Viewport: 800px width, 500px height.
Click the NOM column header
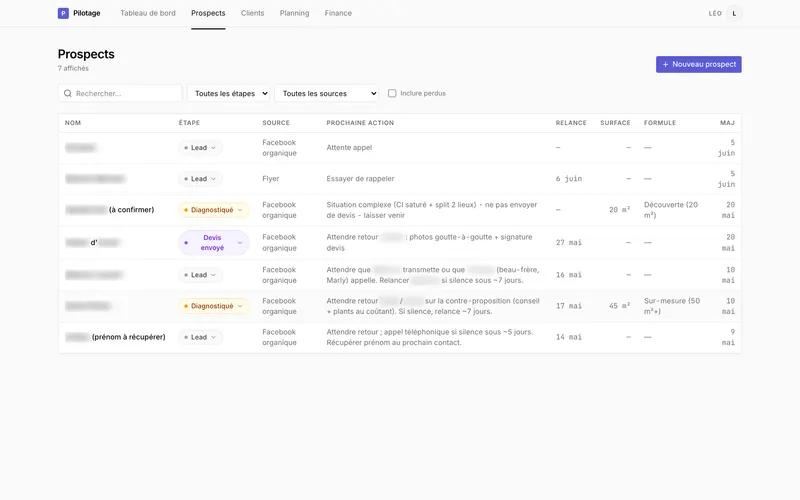73,123
